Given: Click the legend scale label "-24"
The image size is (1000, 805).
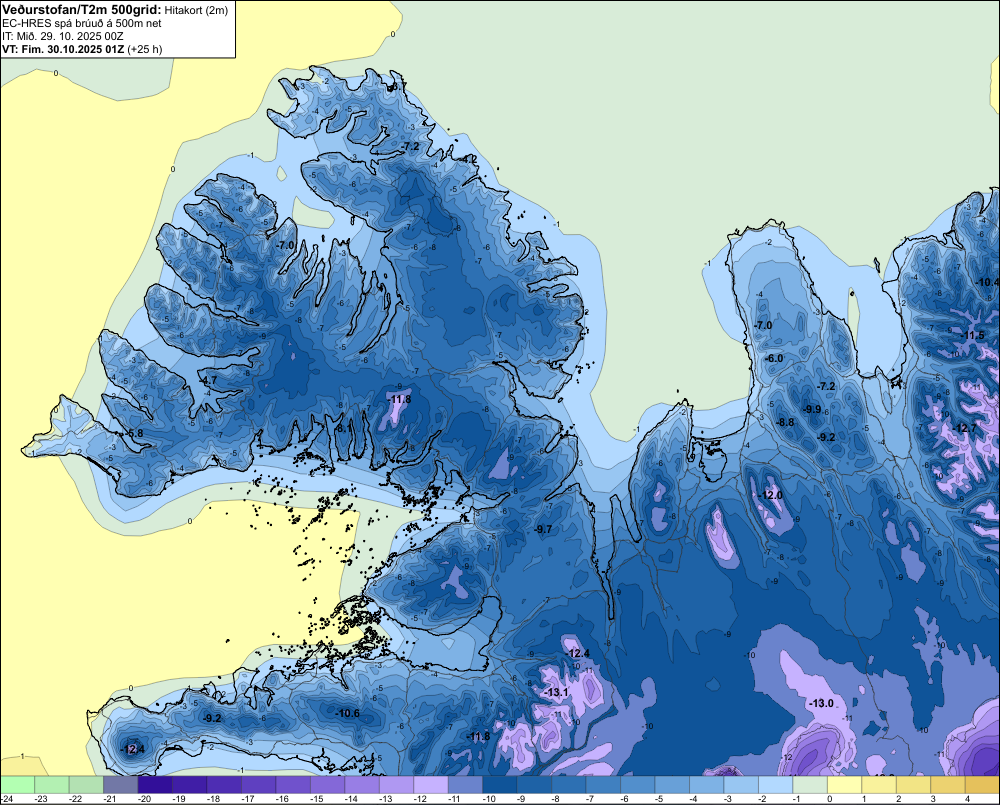Looking at the screenshot, I should 7,799.
